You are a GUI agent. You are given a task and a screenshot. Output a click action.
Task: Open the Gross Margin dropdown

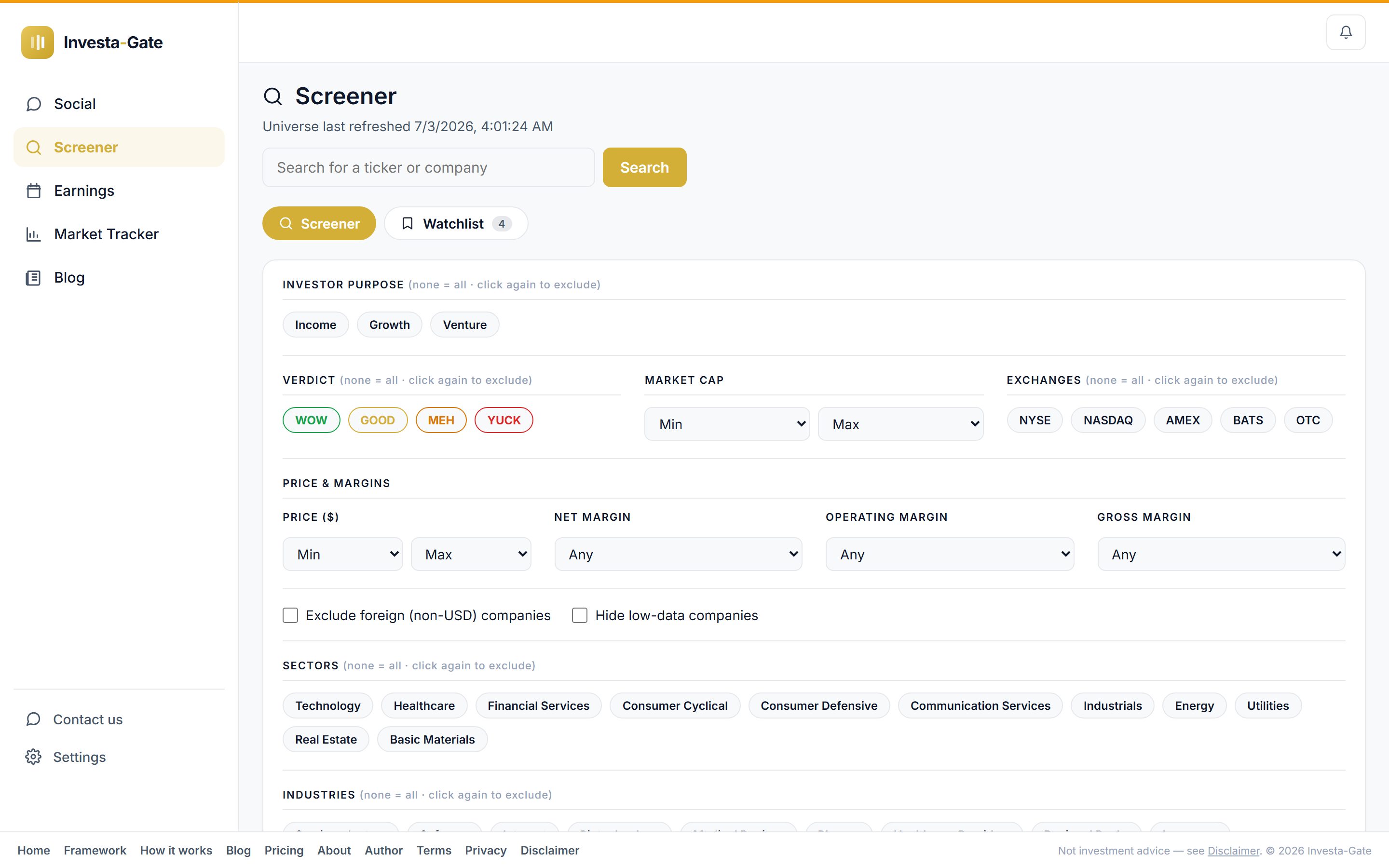pyautogui.click(x=1221, y=554)
